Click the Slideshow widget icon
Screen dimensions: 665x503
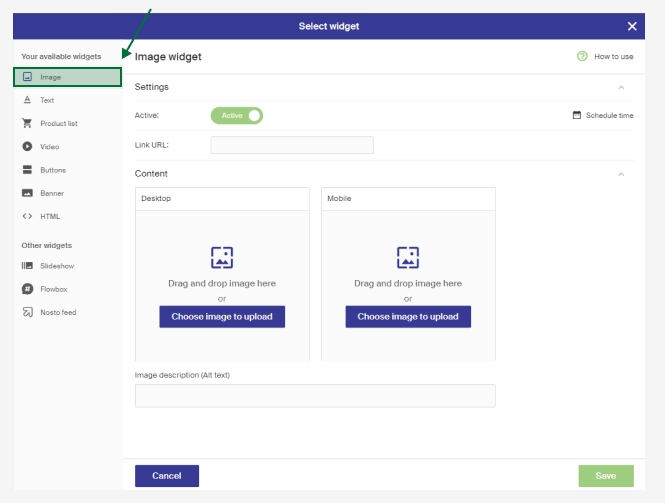pyautogui.click(x=28, y=266)
